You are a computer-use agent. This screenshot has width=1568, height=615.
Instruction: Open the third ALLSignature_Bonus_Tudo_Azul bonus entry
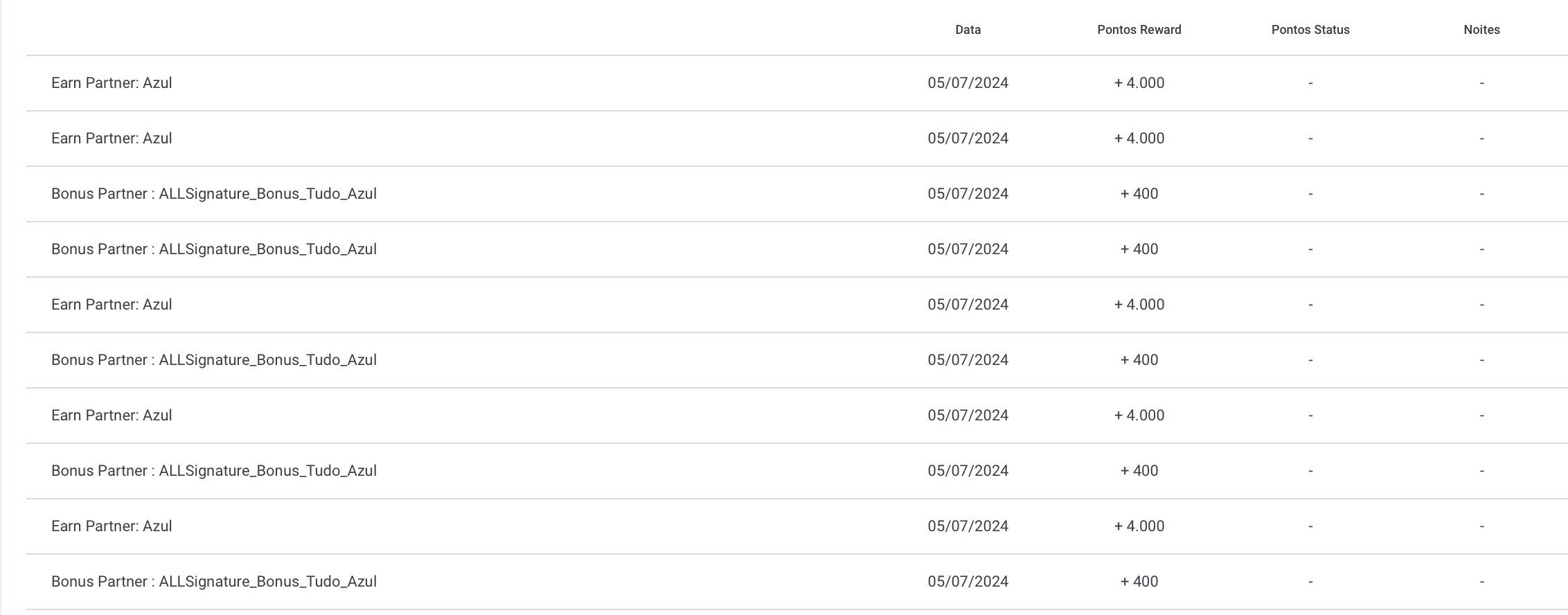796,360
